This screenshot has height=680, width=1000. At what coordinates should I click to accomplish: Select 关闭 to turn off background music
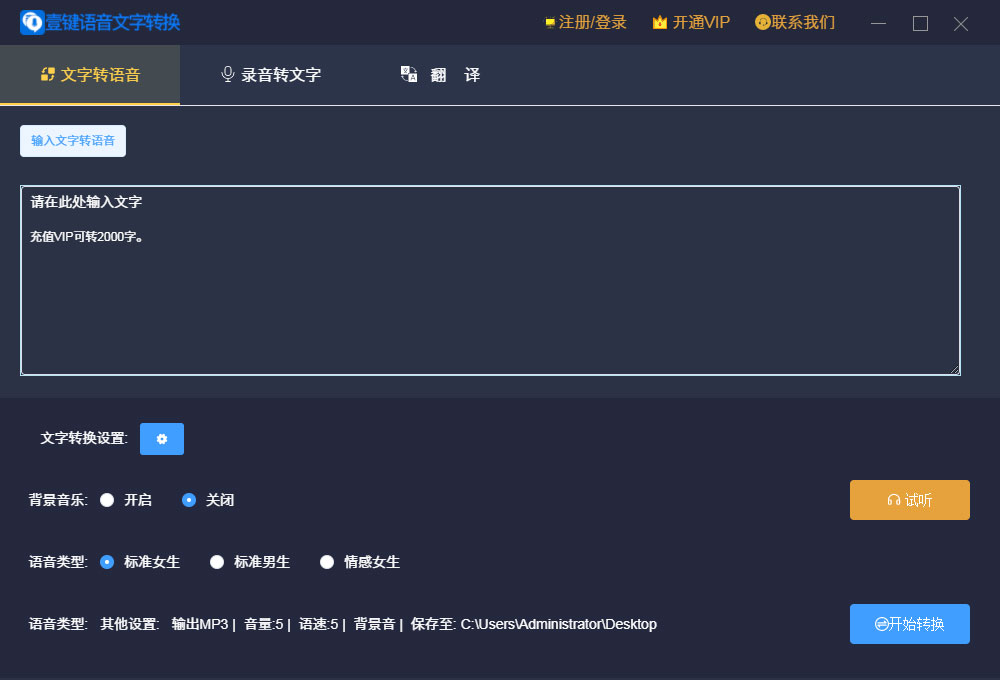pyautogui.click(x=189, y=500)
